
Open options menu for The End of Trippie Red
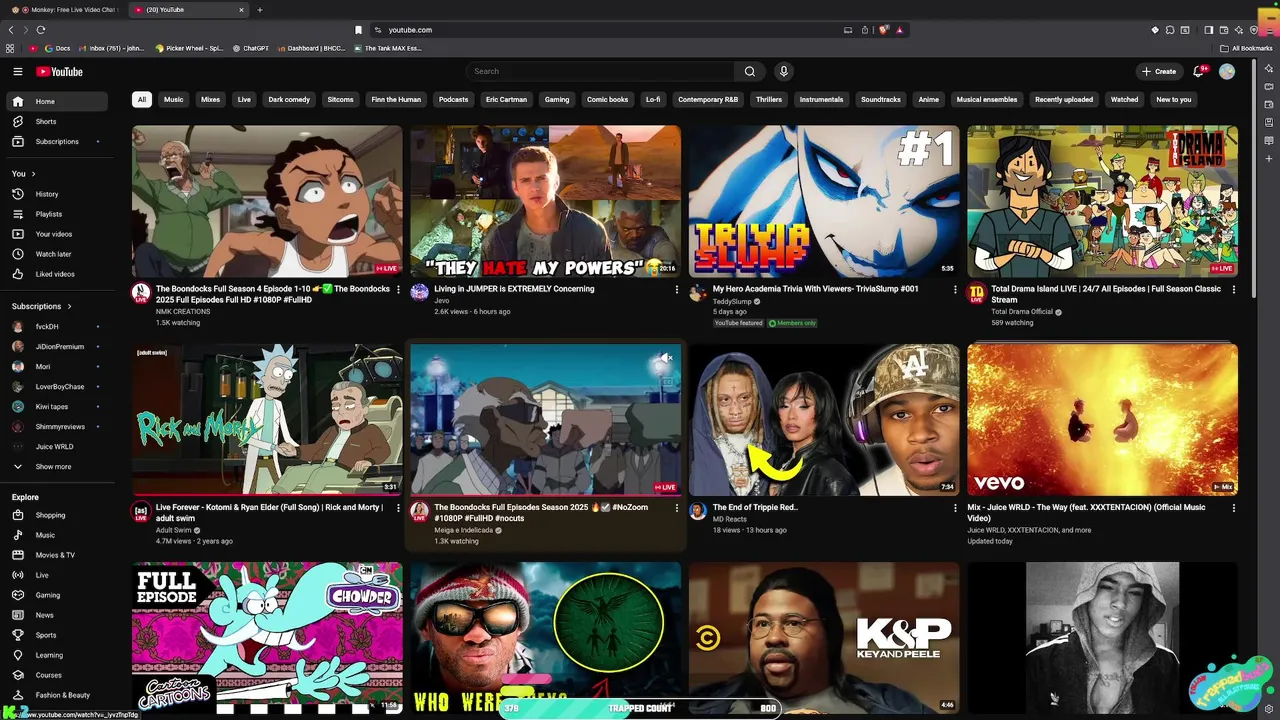coord(955,508)
